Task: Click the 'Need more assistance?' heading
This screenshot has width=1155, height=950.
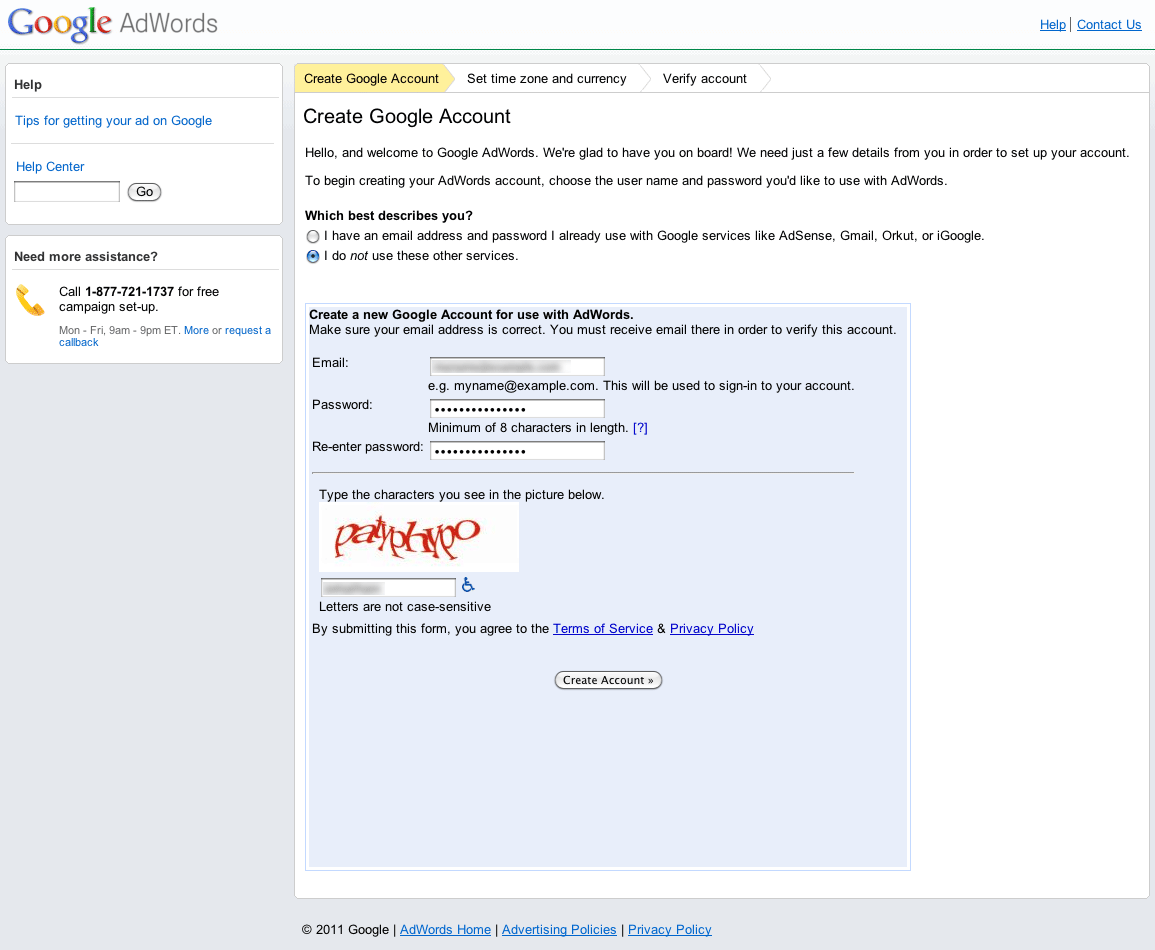Action: (x=86, y=257)
